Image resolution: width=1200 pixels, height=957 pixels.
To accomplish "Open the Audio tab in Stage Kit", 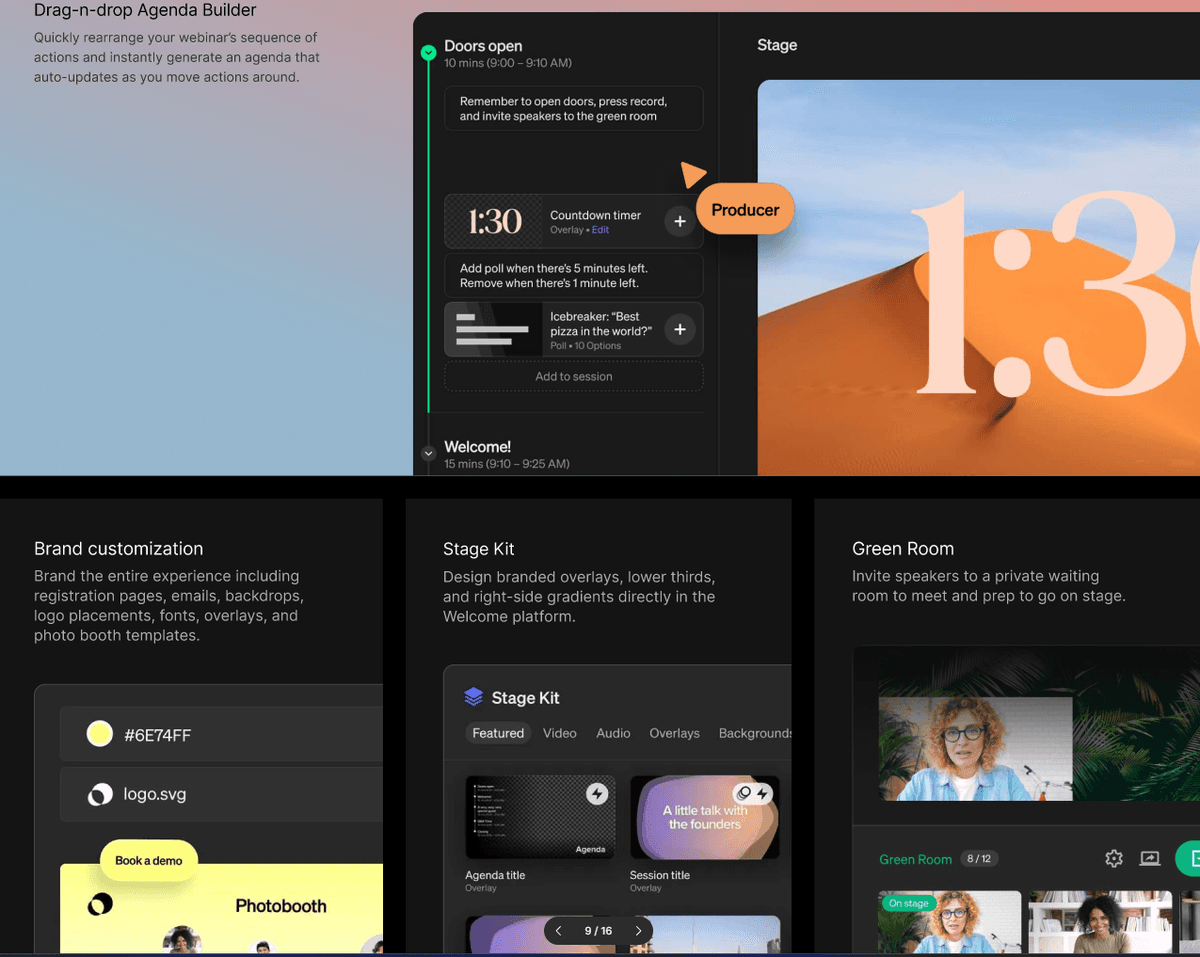I will 613,733.
